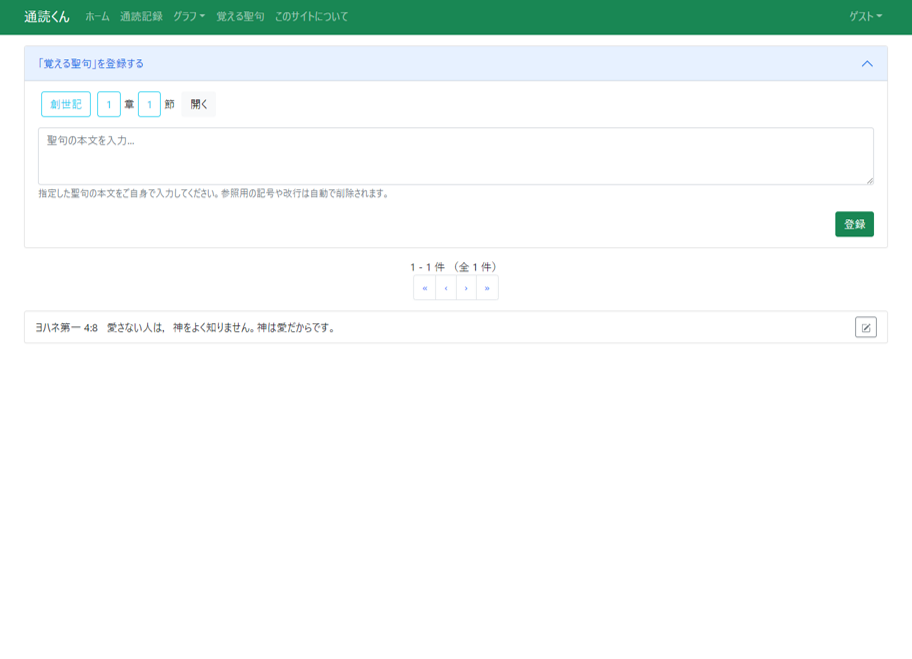Click the 通読くん brand logo link

point(47,17)
